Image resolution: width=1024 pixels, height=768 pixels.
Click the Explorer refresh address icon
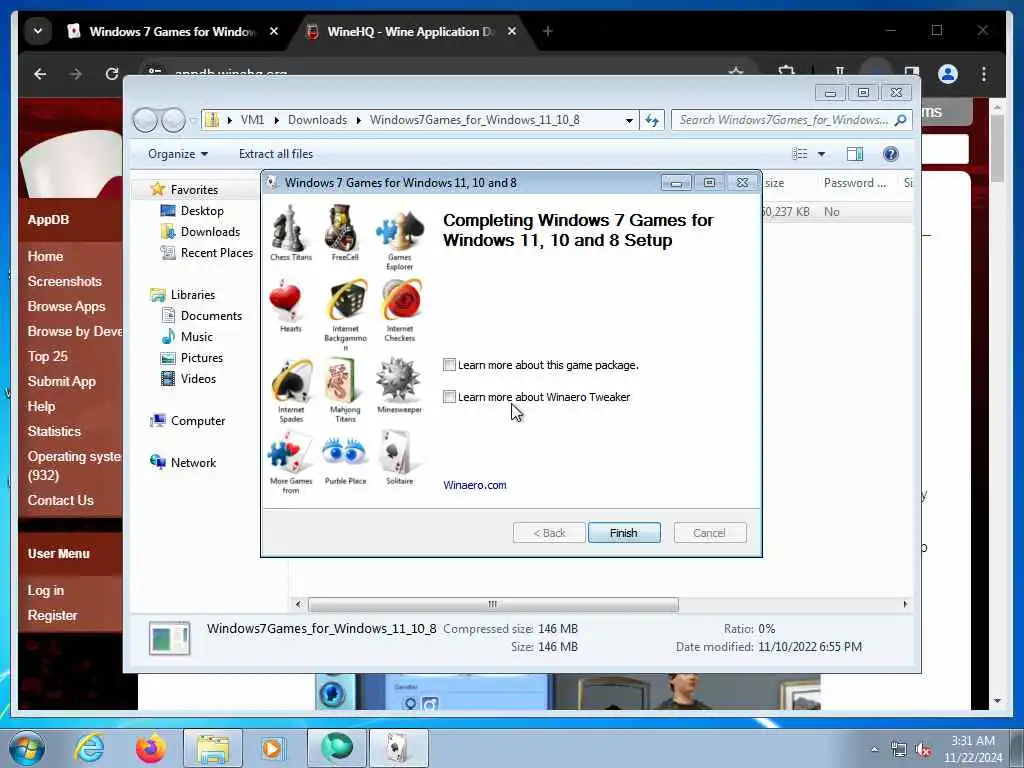point(652,120)
